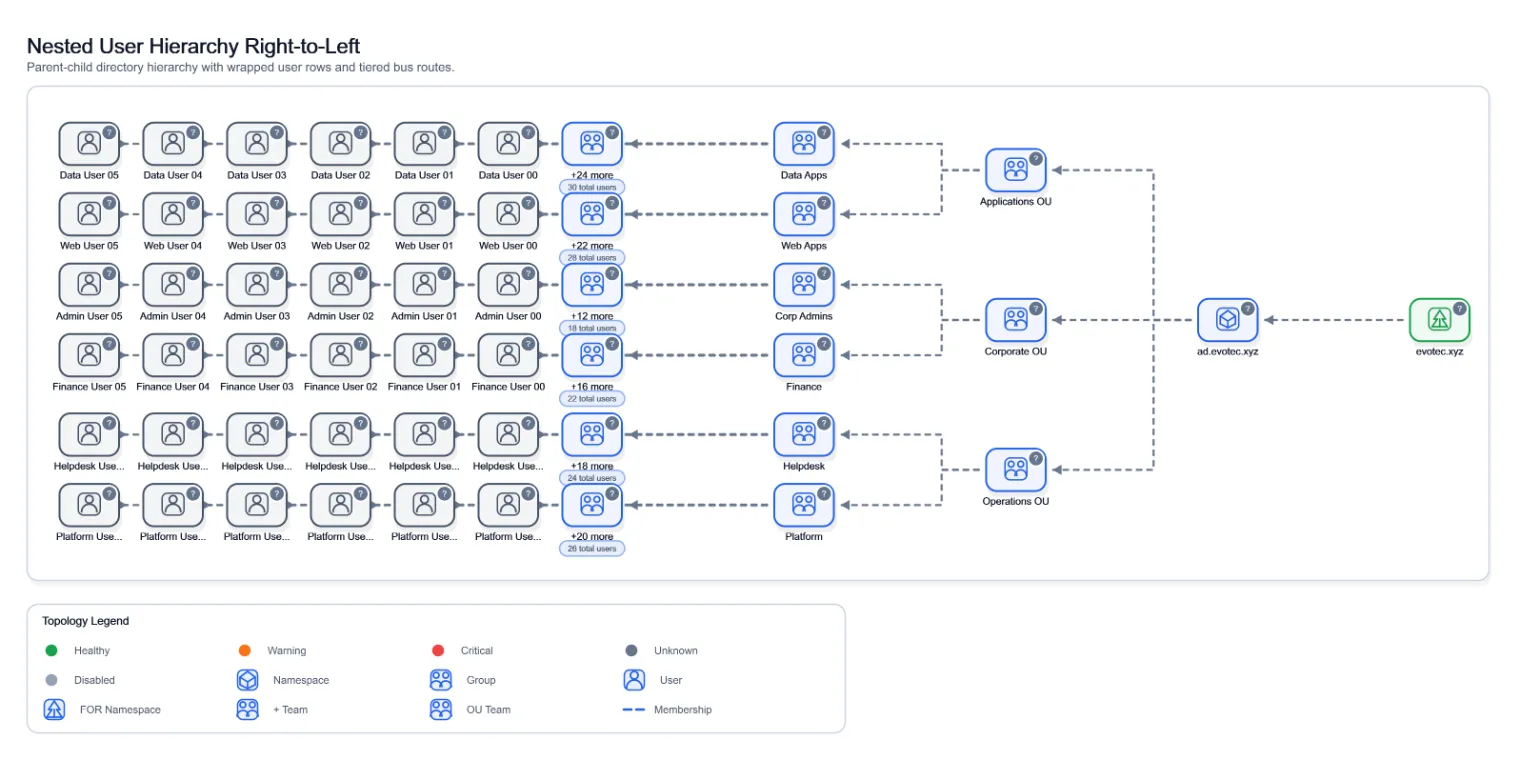
Task: Click the ad.evotec.xyz namespace node
Action: tap(1227, 320)
